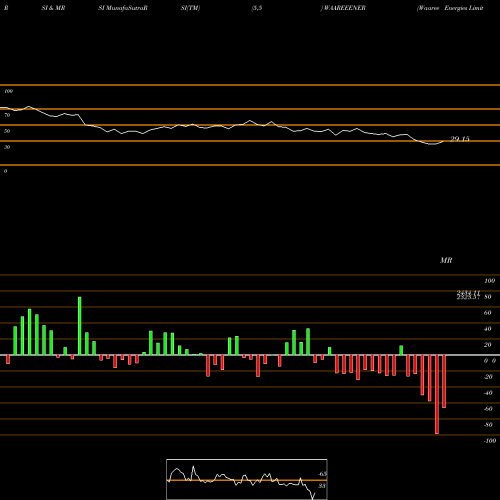Click the 70 level label on RSI axis

pyautogui.click(x=7, y=115)
